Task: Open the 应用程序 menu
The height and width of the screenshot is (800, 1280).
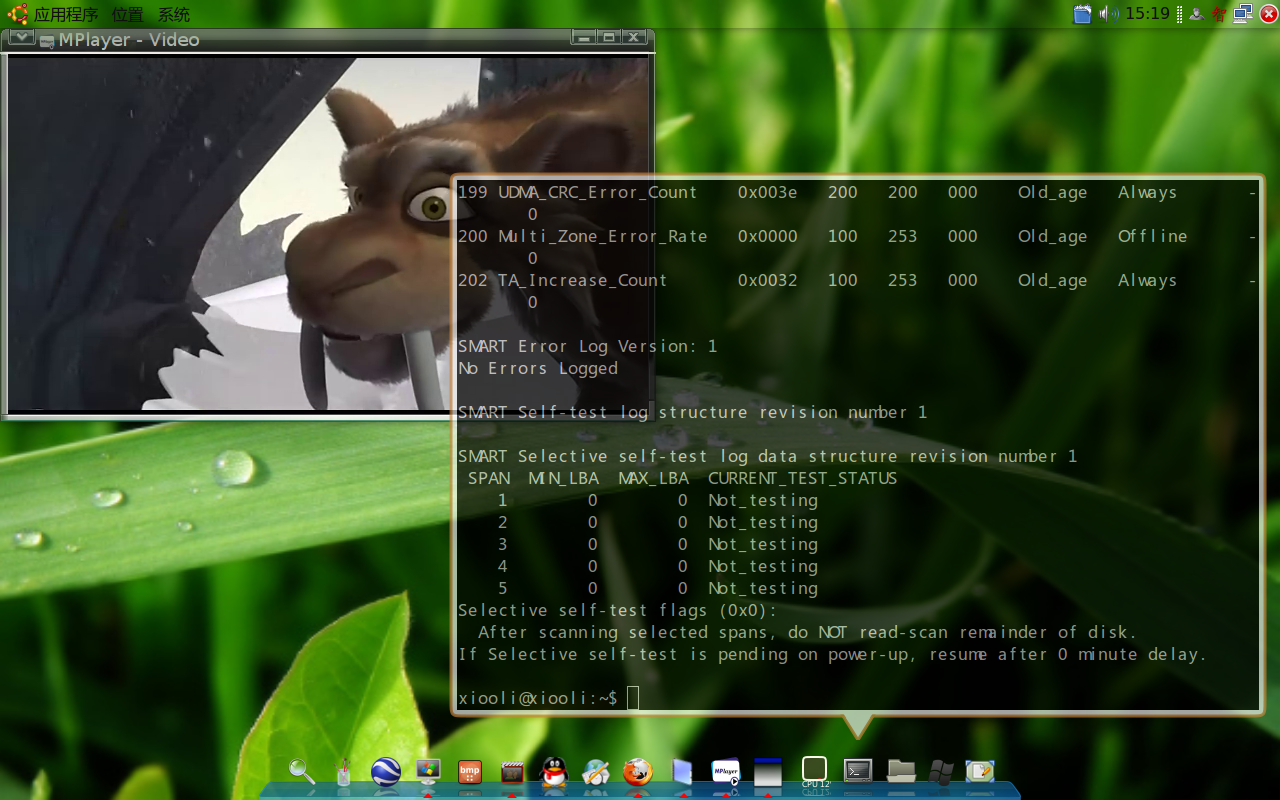Action: [66, 15]
